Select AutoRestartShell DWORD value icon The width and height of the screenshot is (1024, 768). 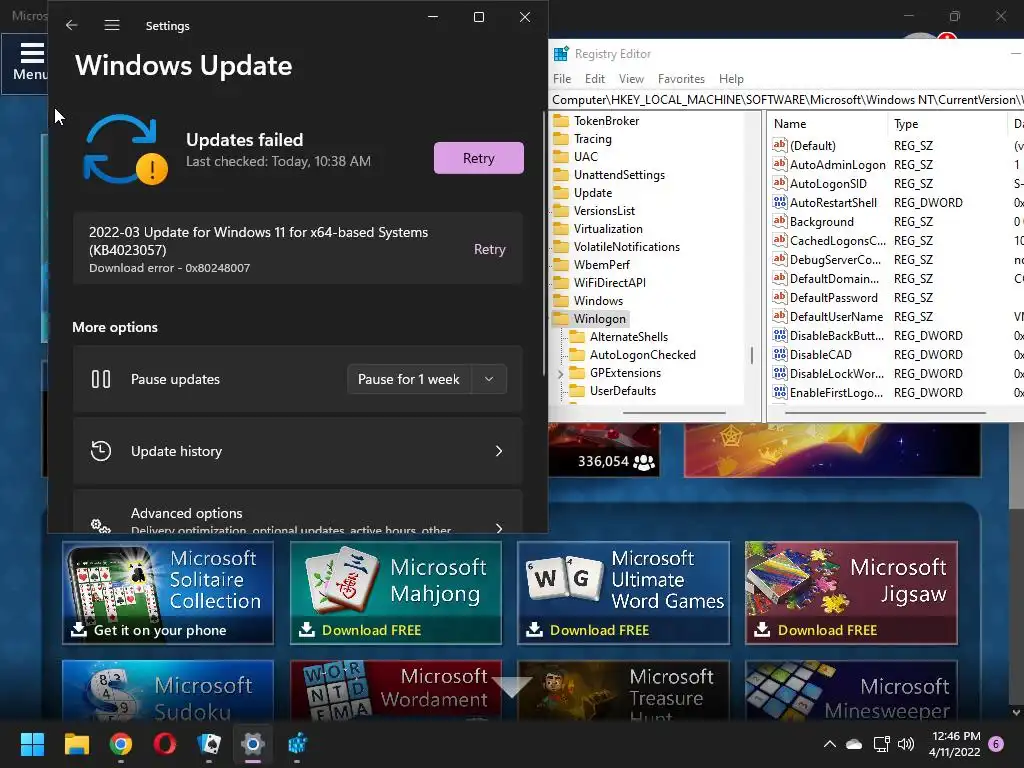779,202
